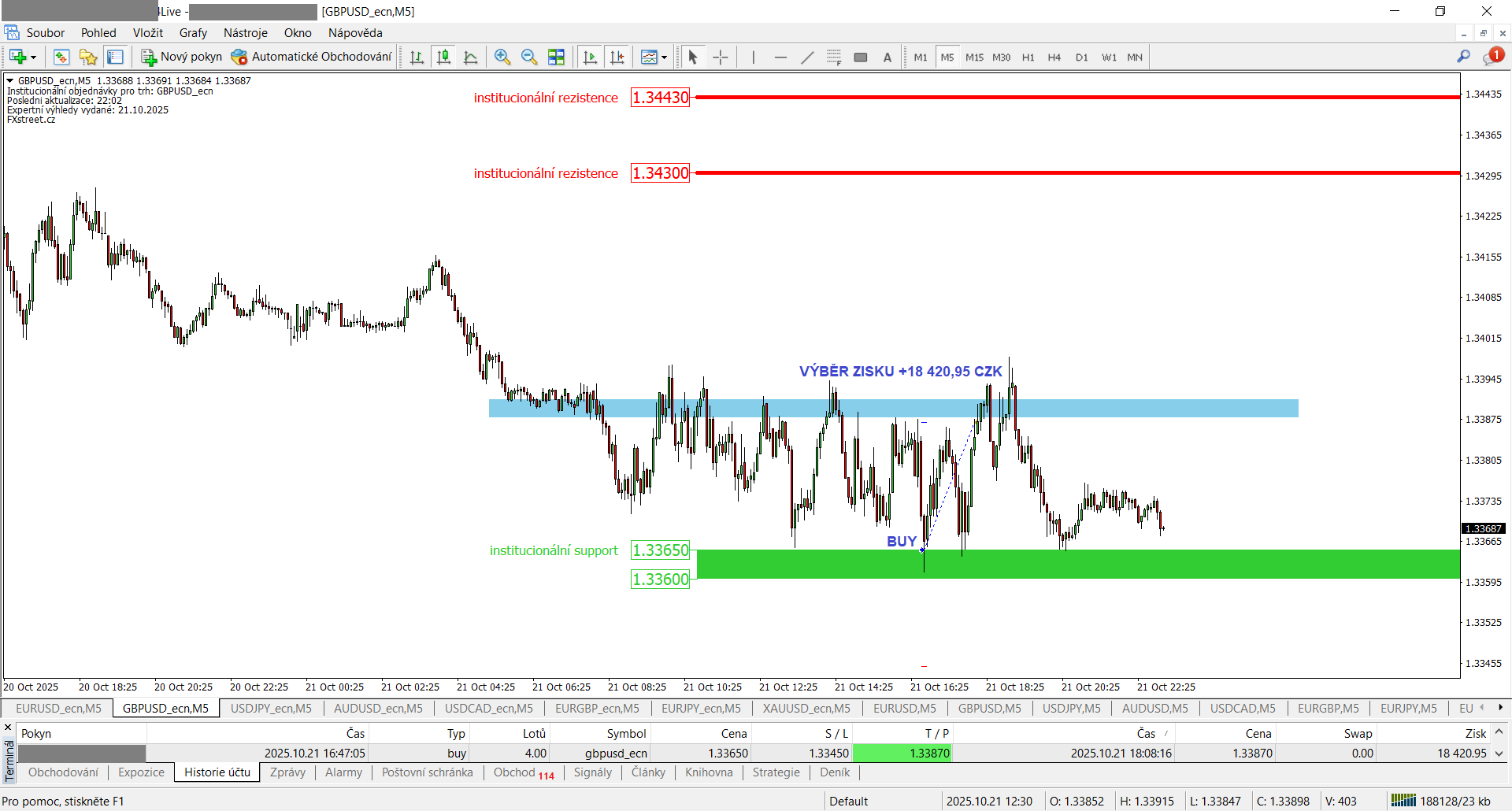Select the trendline drawing tool

pos(807,57)
